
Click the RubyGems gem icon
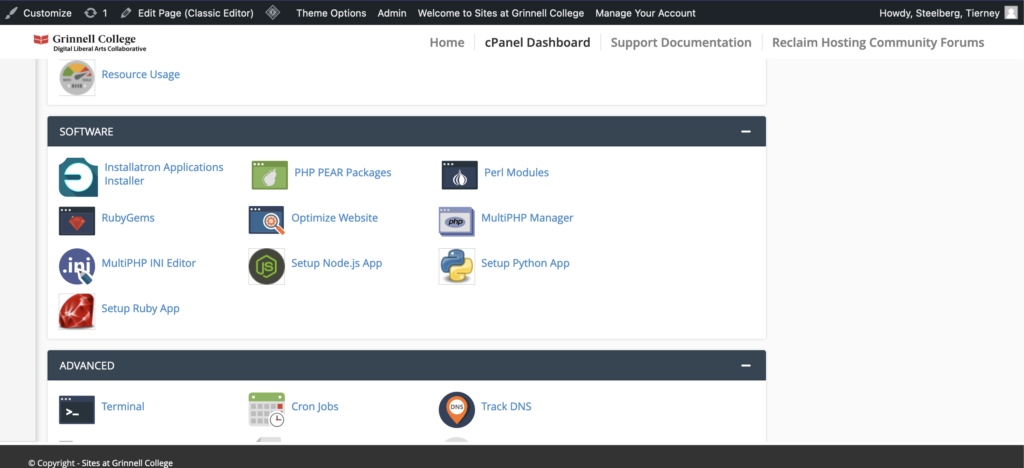pos(77,221)
